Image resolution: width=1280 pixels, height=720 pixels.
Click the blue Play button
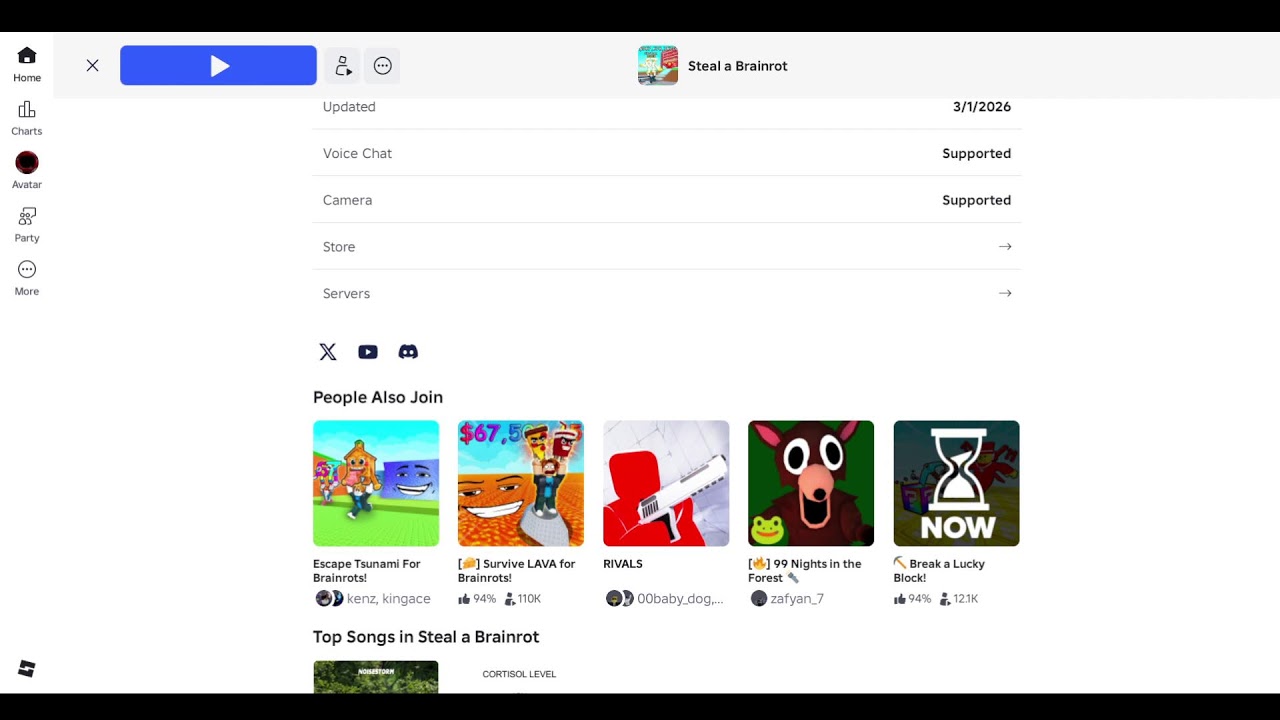tap(218, 66)
